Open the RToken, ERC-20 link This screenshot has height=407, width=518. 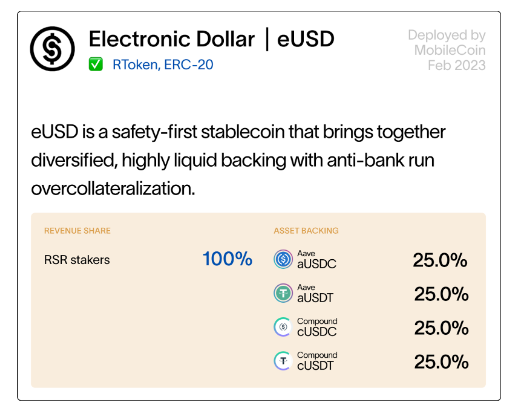(x=163, y=65)
